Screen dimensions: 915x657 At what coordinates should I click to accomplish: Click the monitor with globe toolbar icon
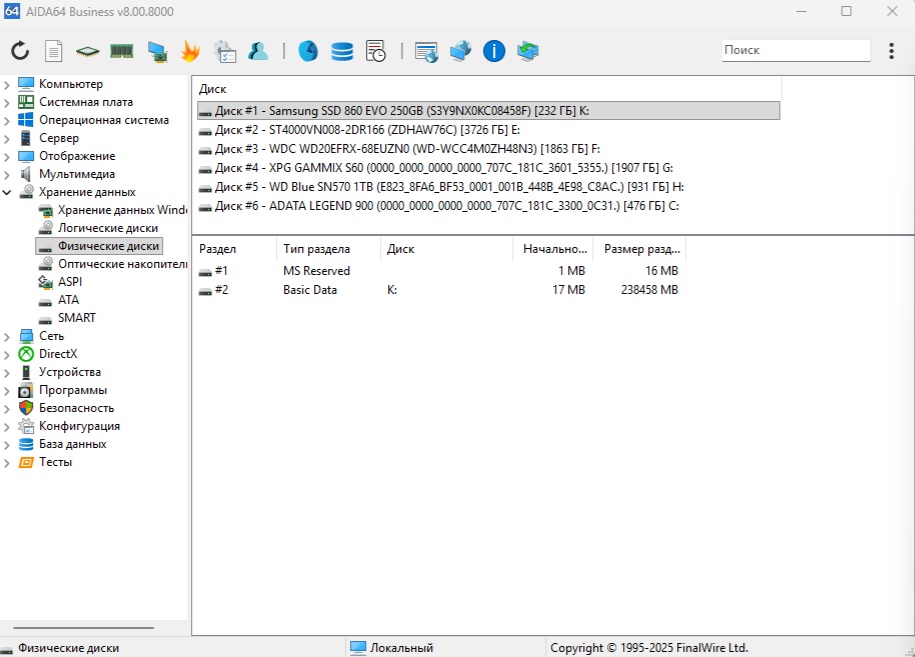click(x=460, y=51)
